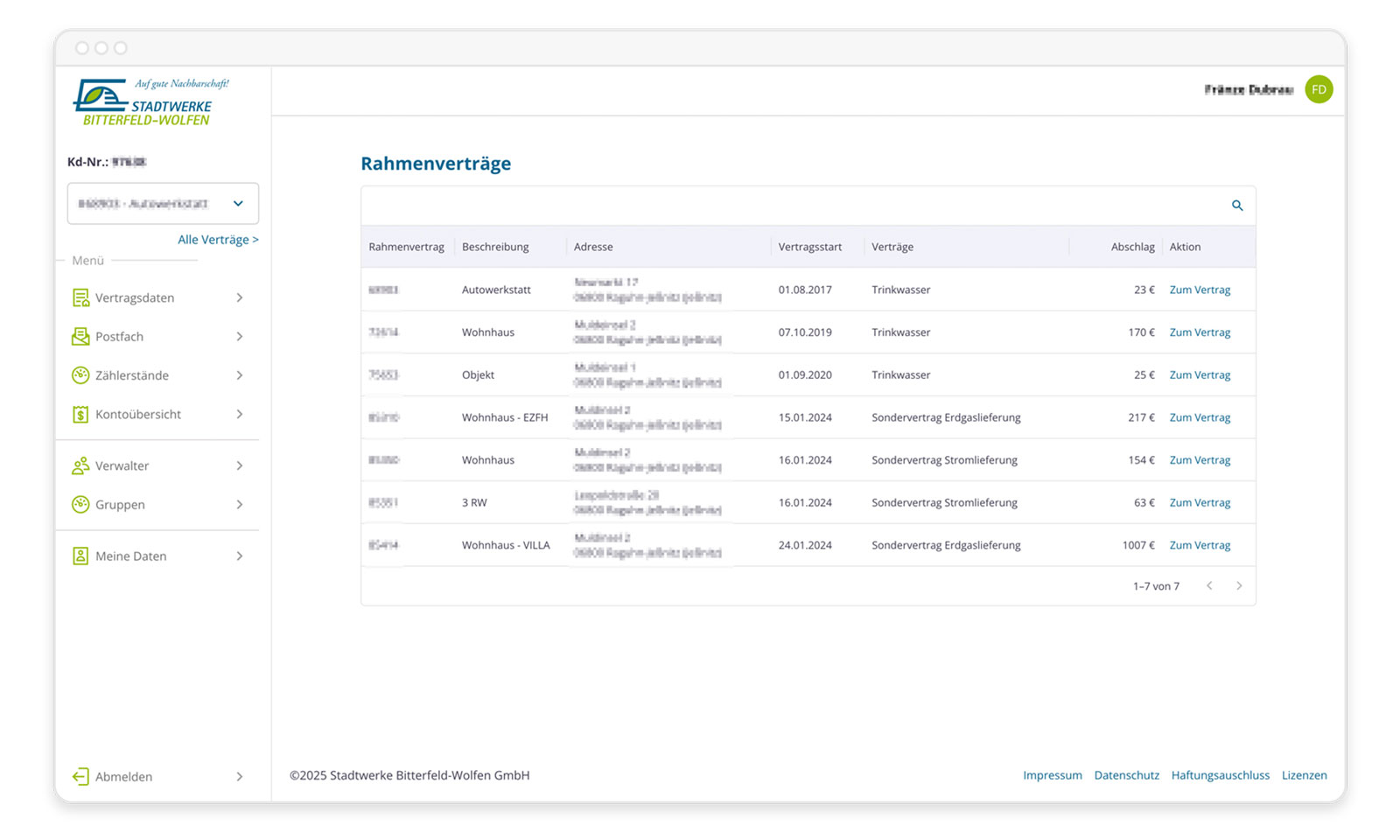Open the green FD user avatar

pos(1319,90)
